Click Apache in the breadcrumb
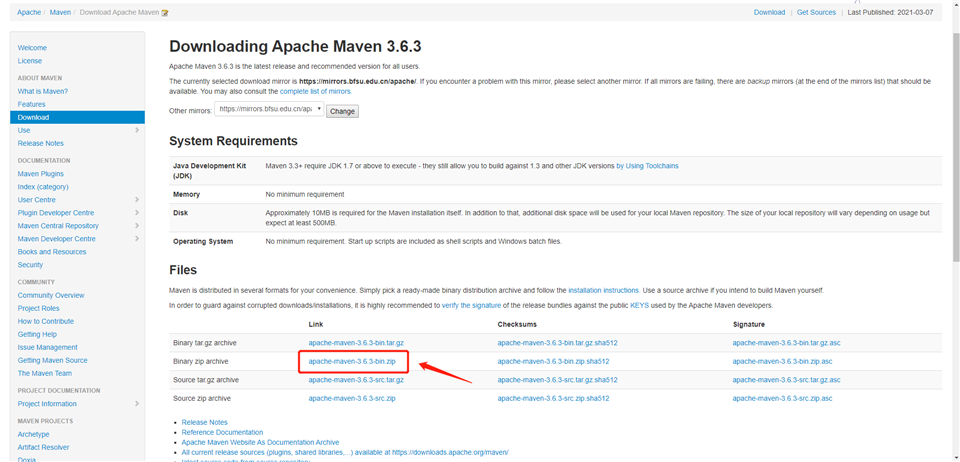The height and width of the screenshot is (462, 960). click(29, 12)
